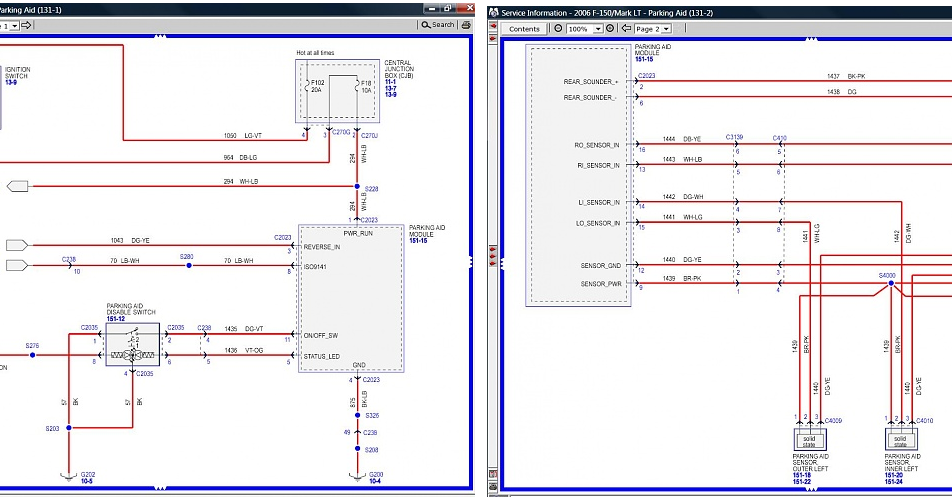This screenshot has height=500, width=952.
Task: Zoom in using the plus magnifier icon
Action: point(610,29)
